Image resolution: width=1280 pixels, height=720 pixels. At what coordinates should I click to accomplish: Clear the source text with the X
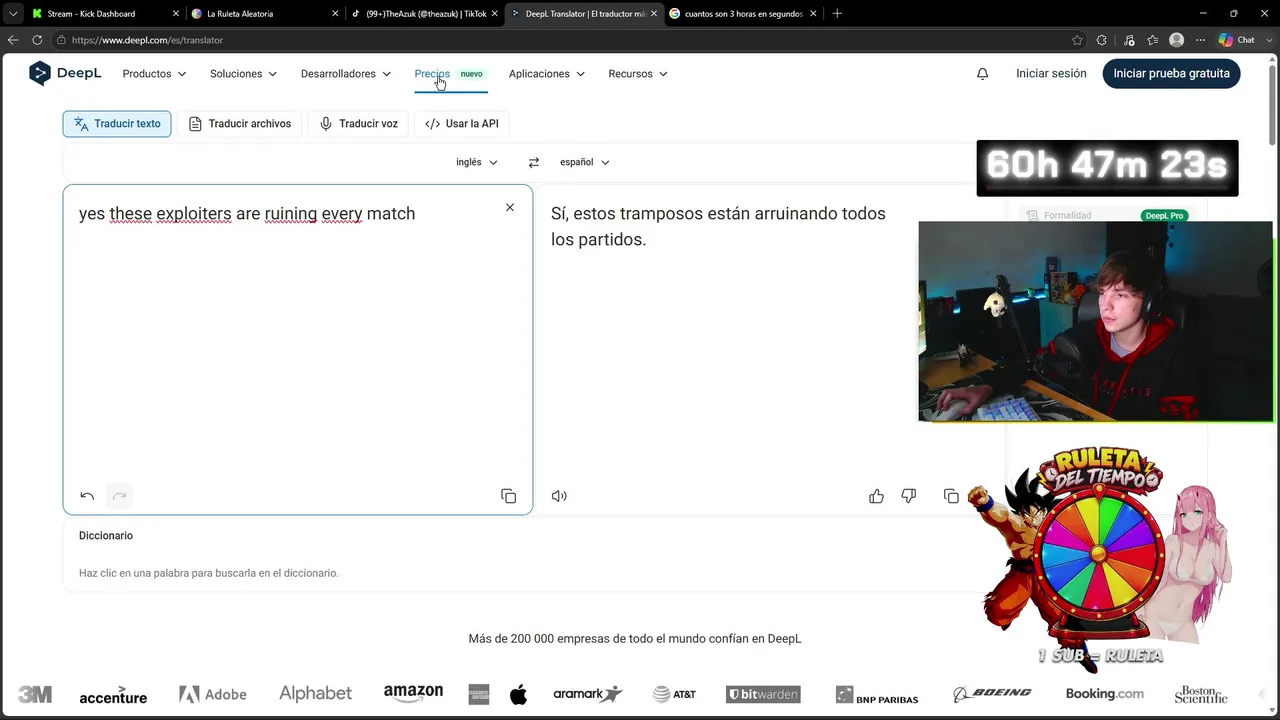point(510,207)
